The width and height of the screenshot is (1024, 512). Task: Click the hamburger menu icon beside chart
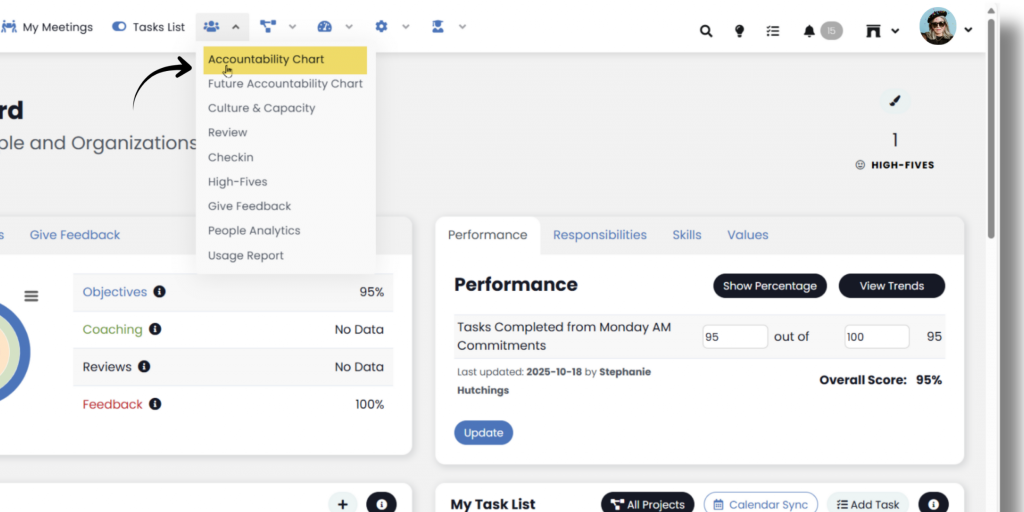click(31, 296)
